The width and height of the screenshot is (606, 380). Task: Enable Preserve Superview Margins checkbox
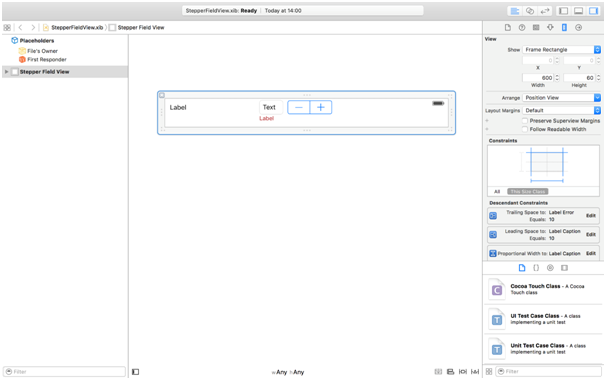(525, 121)
